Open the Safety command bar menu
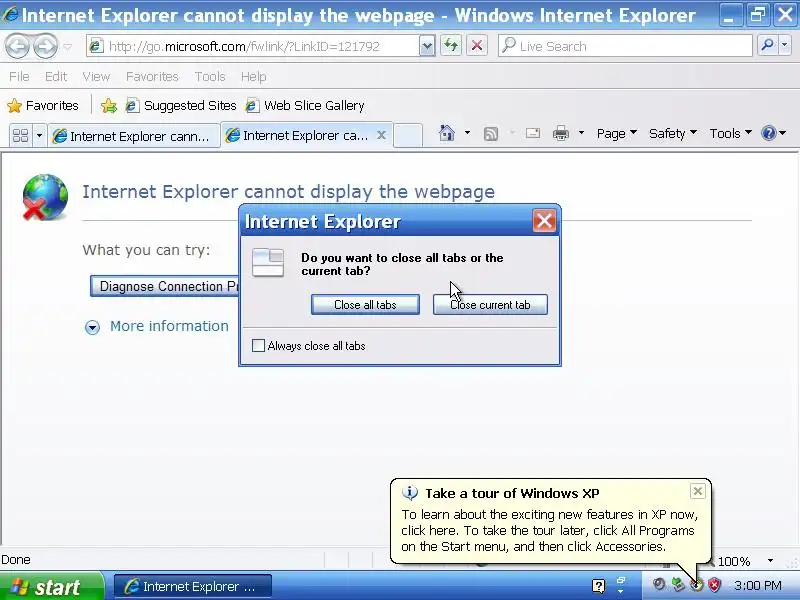The width and height of the screenshot is (800, 600). pos(672,134)
